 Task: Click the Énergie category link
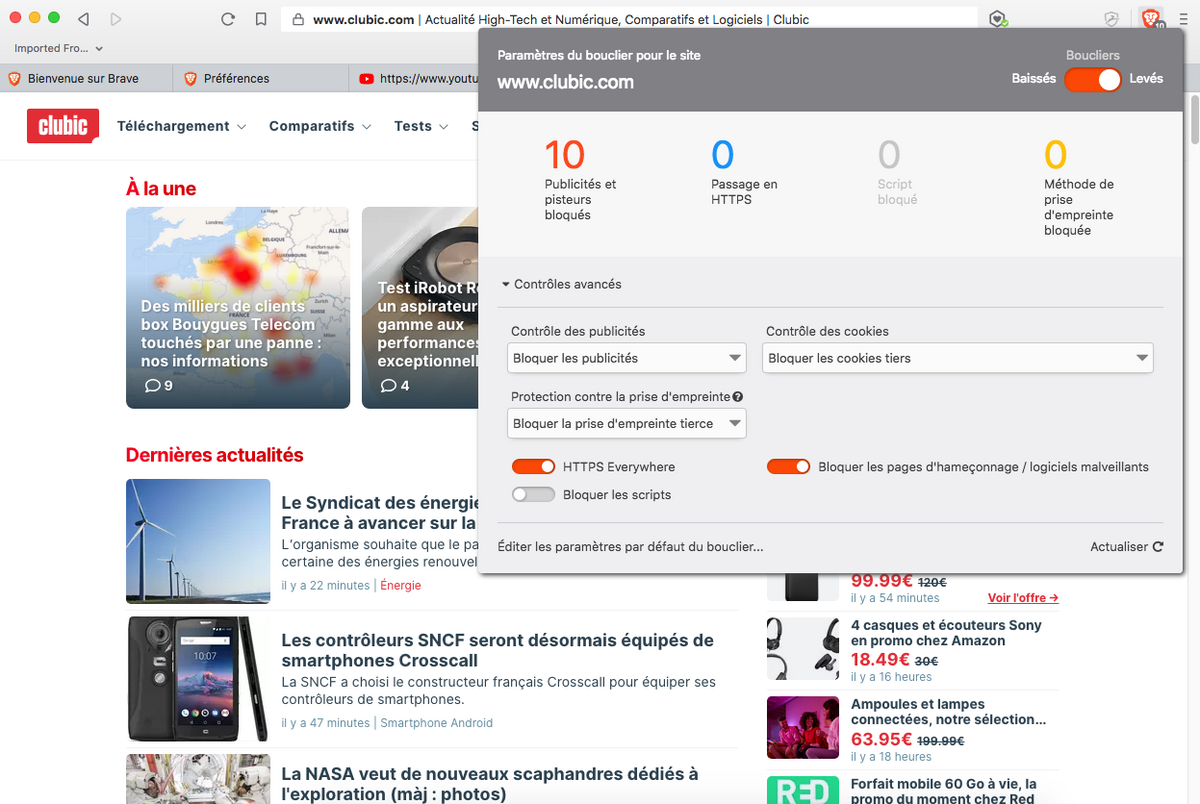(x=400, y=585)
